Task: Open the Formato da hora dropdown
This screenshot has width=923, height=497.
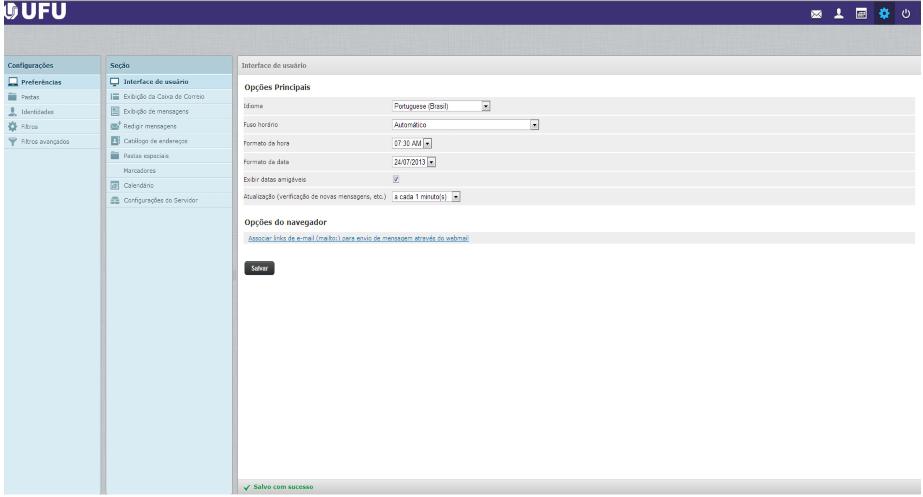Action: 417,143
